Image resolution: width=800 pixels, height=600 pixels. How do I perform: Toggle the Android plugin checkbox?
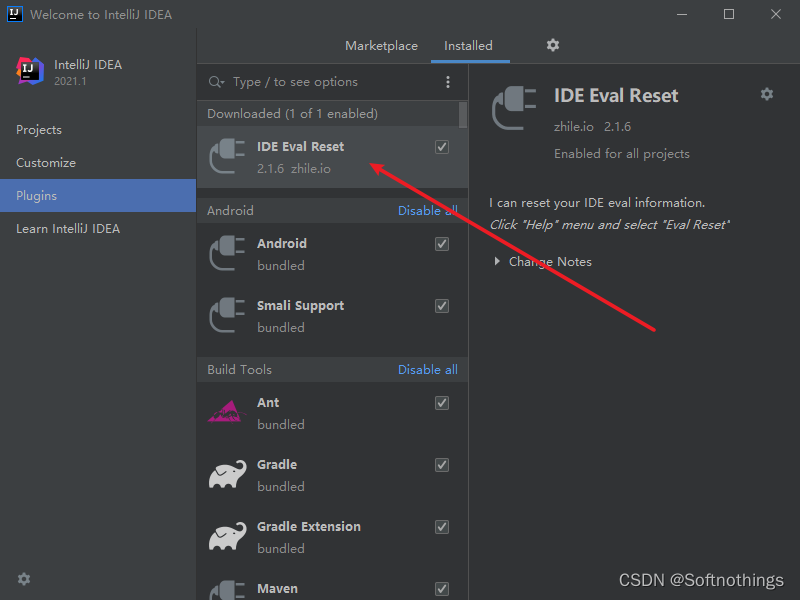[442, 244]
